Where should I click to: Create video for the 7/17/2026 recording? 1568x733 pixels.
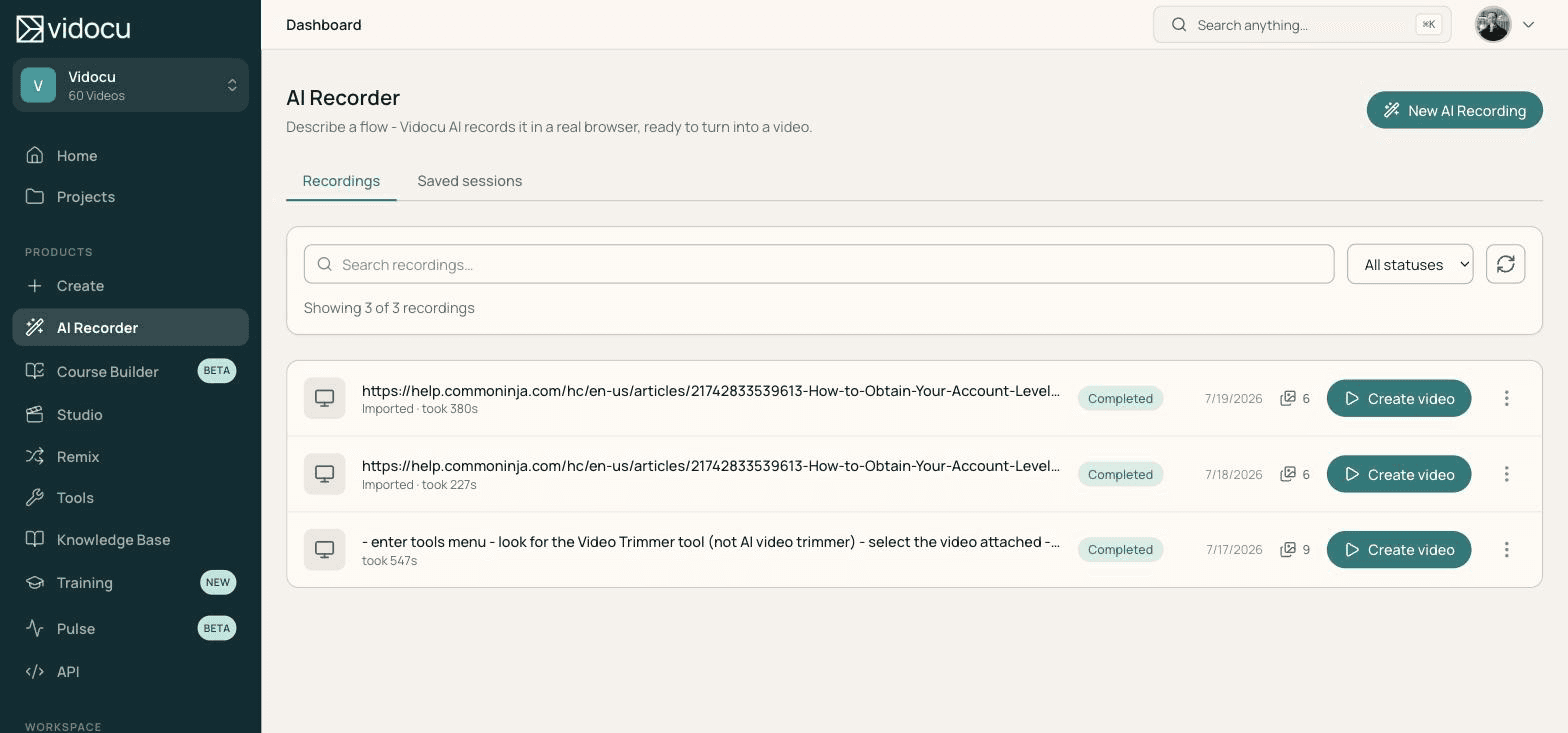[x=1399, y=549]
